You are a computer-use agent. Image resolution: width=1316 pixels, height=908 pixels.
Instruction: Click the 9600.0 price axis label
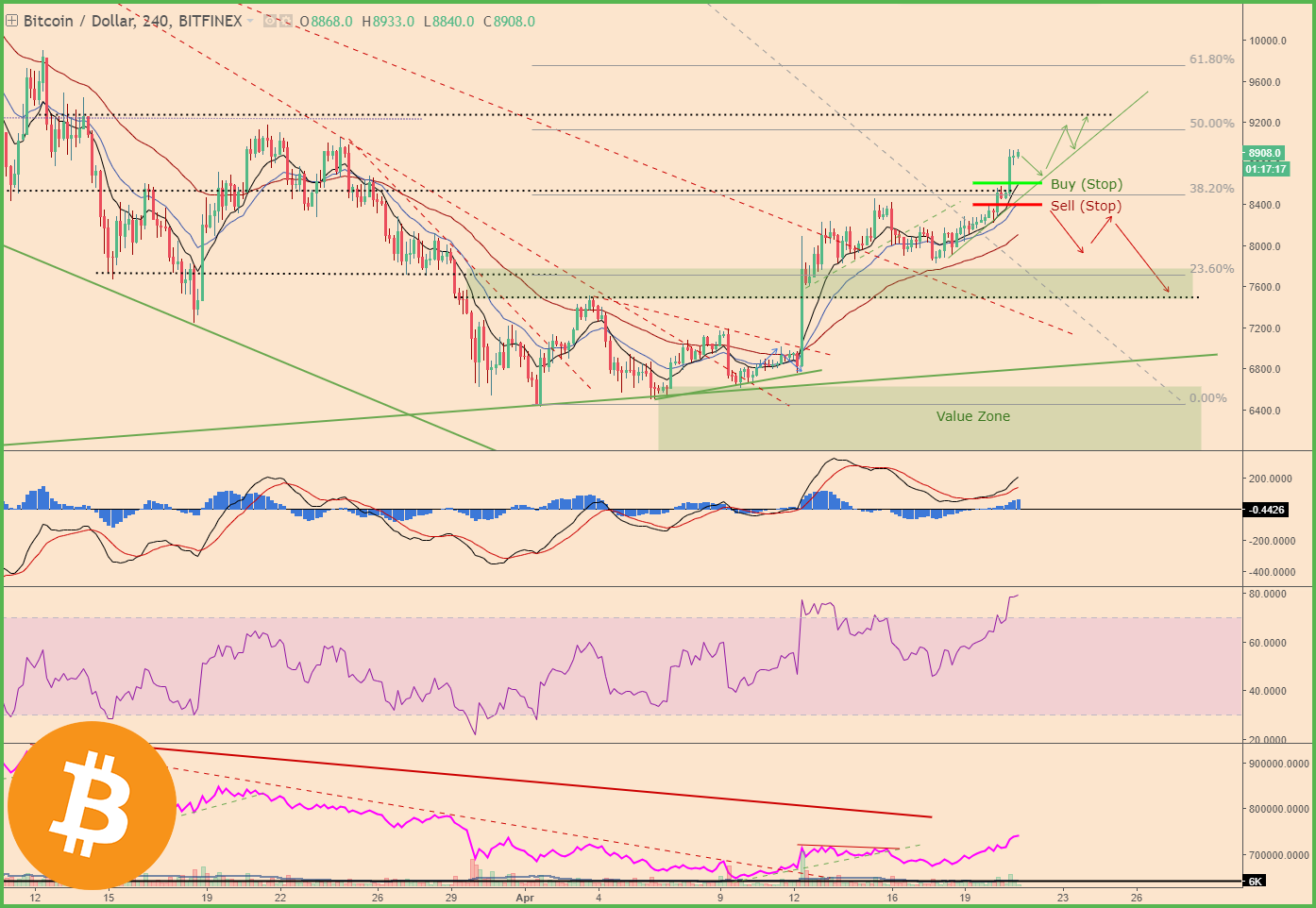(x=1265, y=82)
